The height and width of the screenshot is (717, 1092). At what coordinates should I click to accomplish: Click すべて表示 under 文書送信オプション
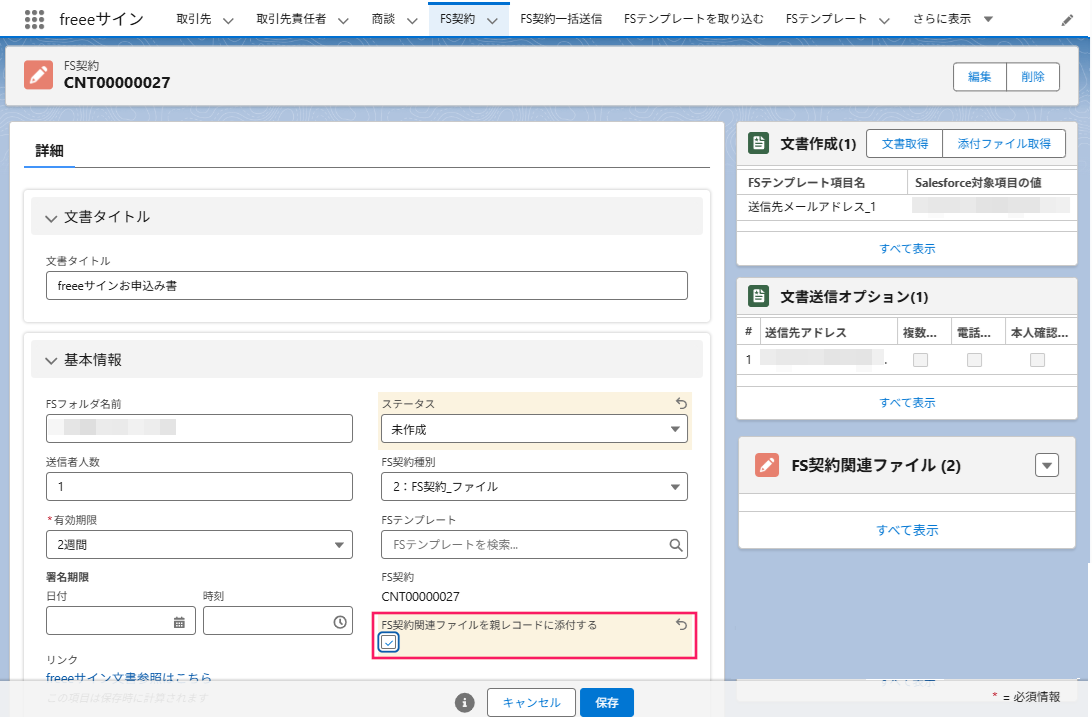tap(907, 402)
